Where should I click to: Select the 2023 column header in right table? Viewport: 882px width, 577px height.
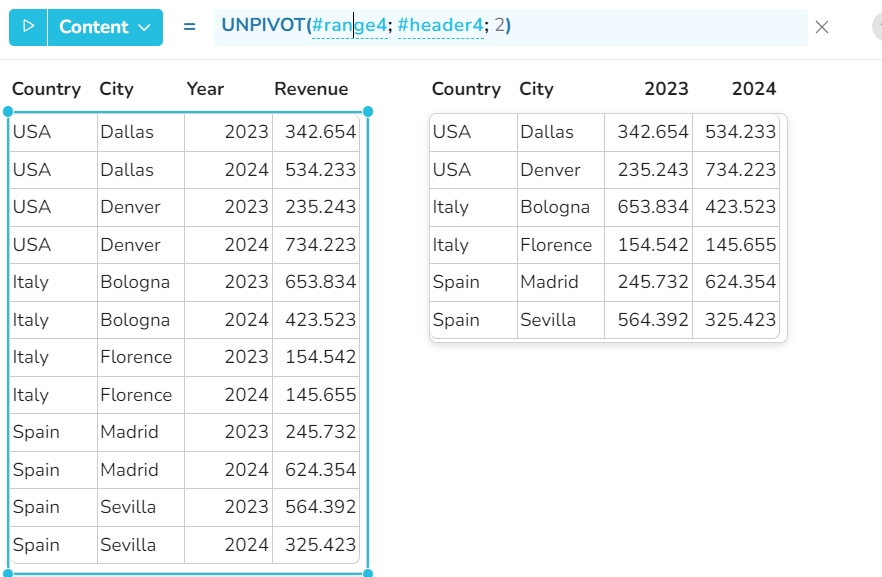666,89
